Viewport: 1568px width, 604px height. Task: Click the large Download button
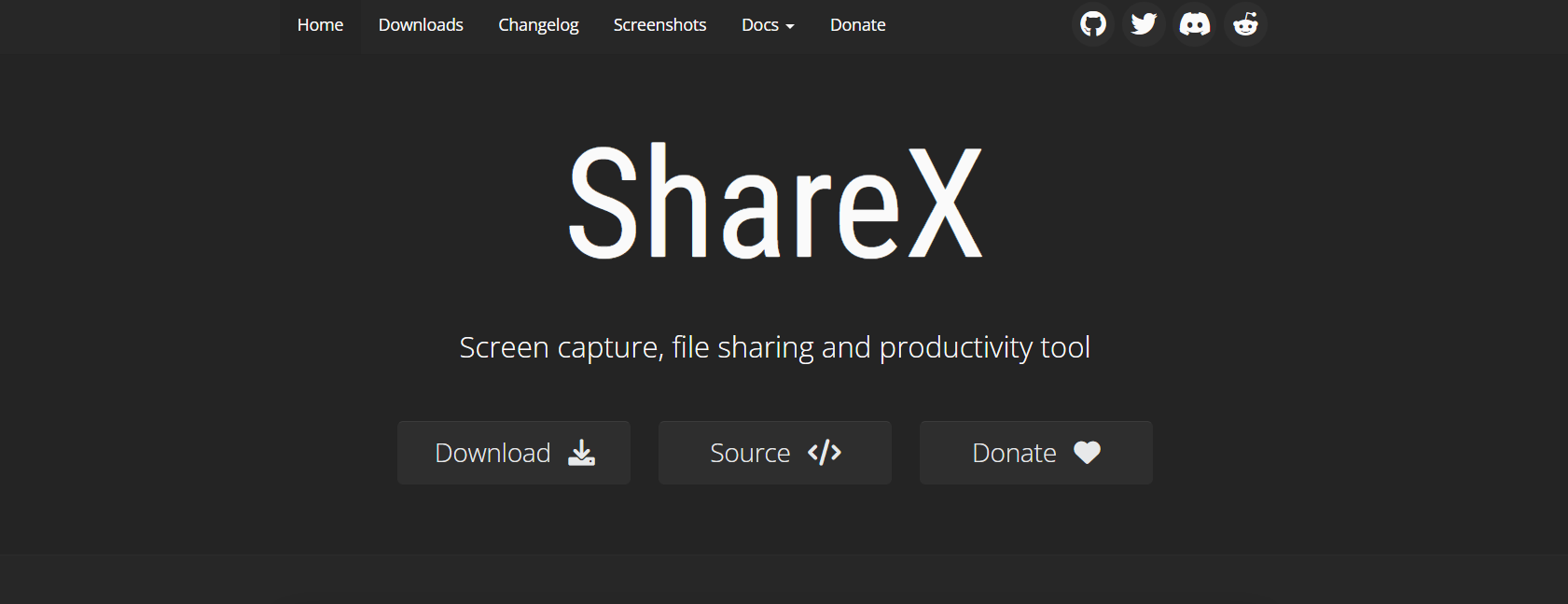click(x=514, y=453)
